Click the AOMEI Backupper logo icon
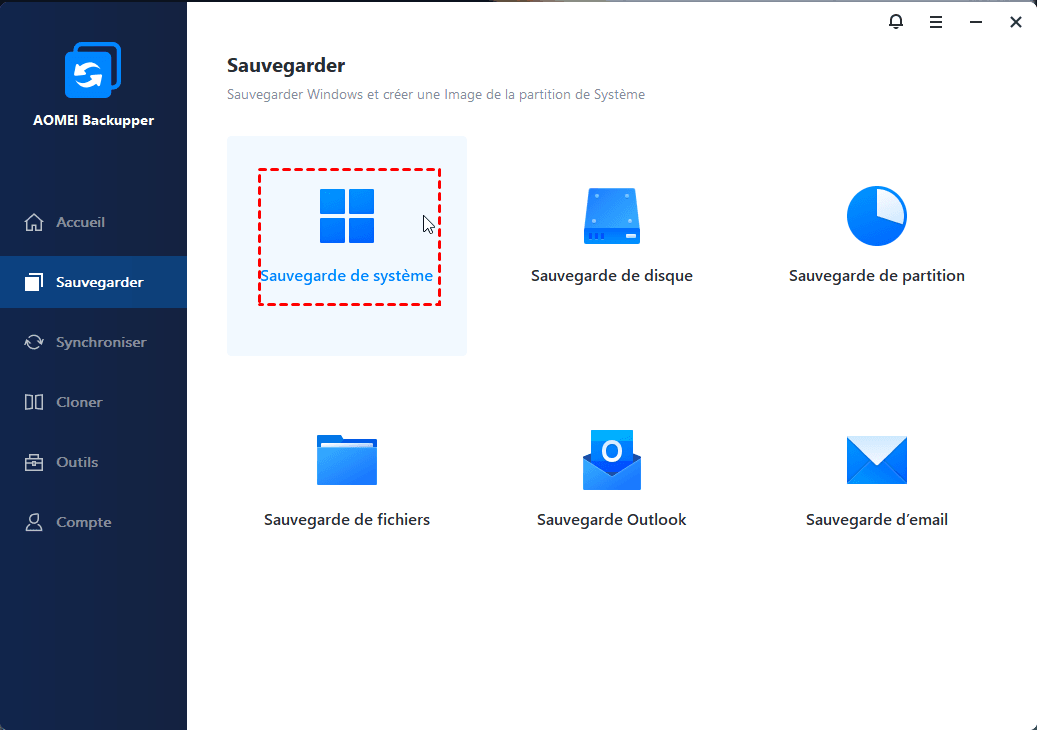Image resolution: width=1037 pixels, height=730 pixels. tap(93, 70)
